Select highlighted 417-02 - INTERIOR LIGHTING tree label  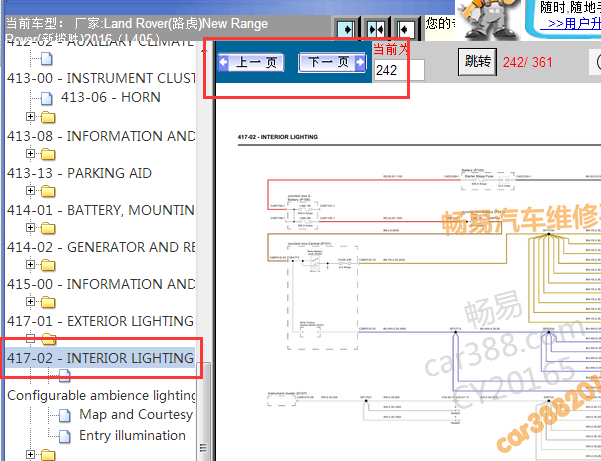(100, 358)
